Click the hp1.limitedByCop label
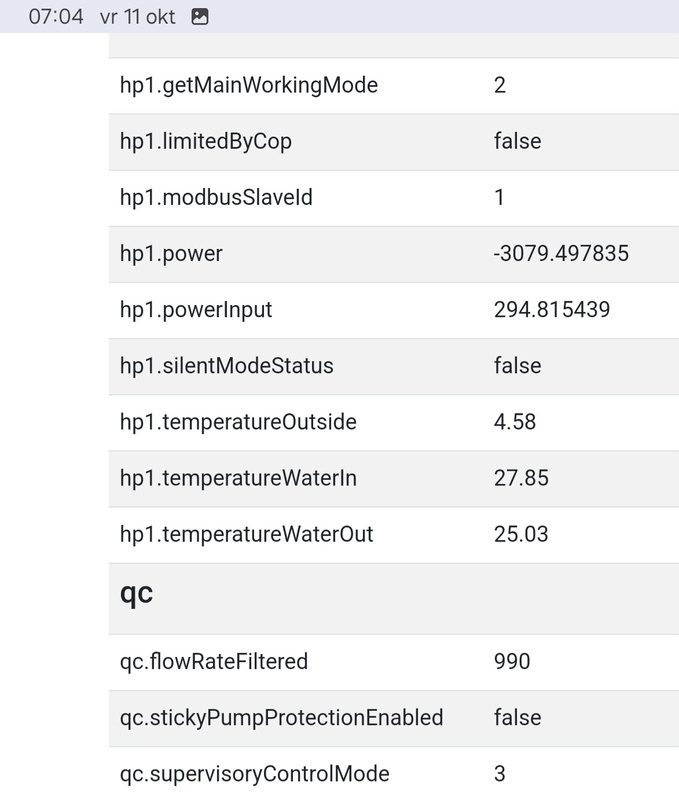This screenshot has width=679, height=800. (x=206, y=141)
